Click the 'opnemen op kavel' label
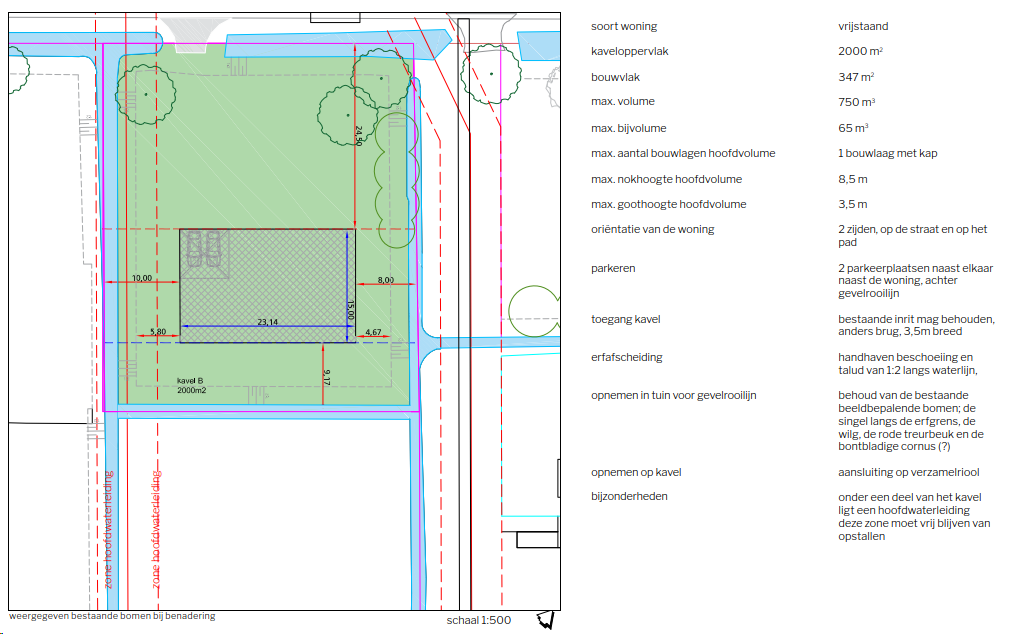 coord(636,473)
